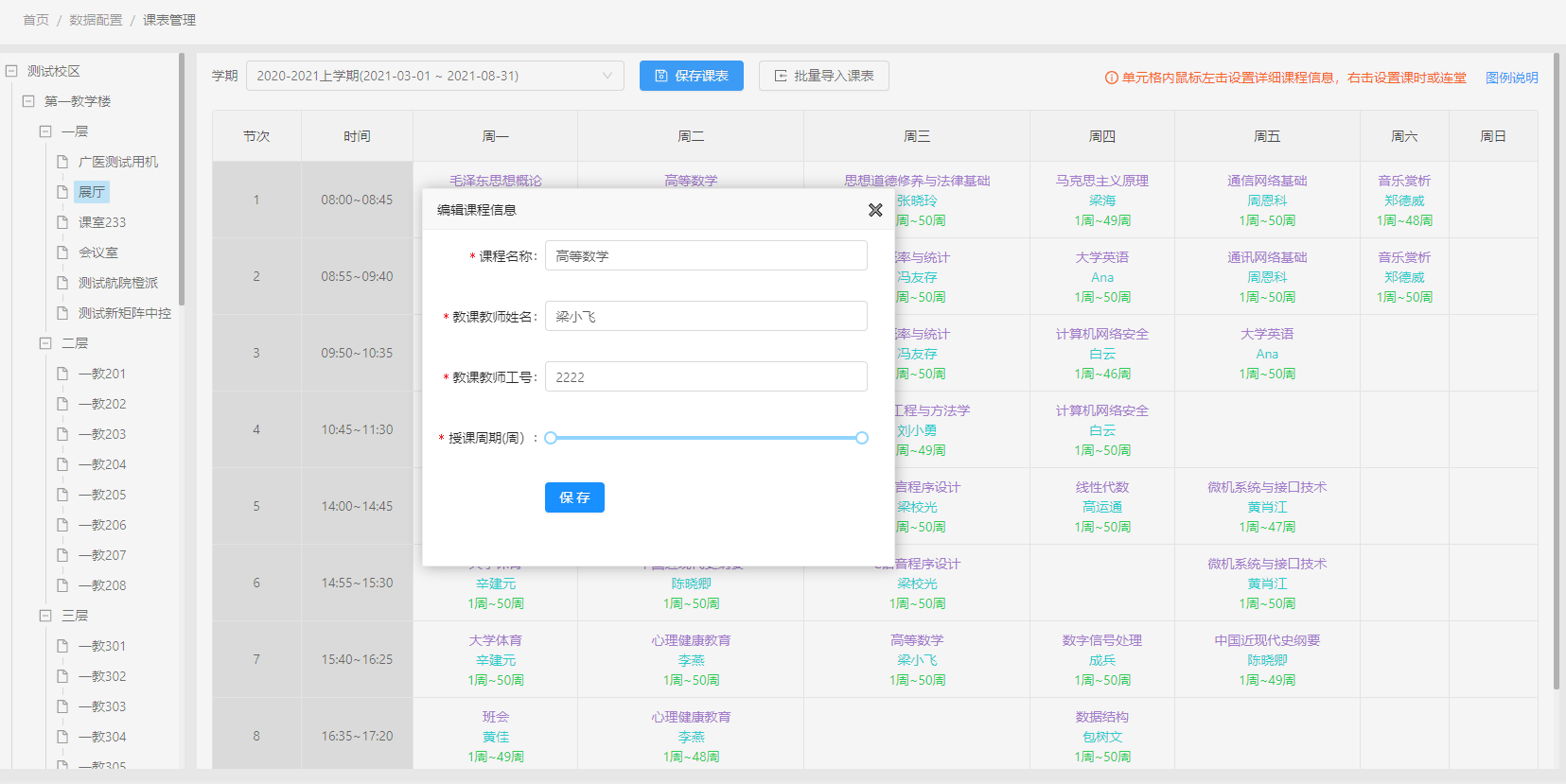1566x784 pixels.
Task: Click the 周四 column header
Action: pos(1101,136)
